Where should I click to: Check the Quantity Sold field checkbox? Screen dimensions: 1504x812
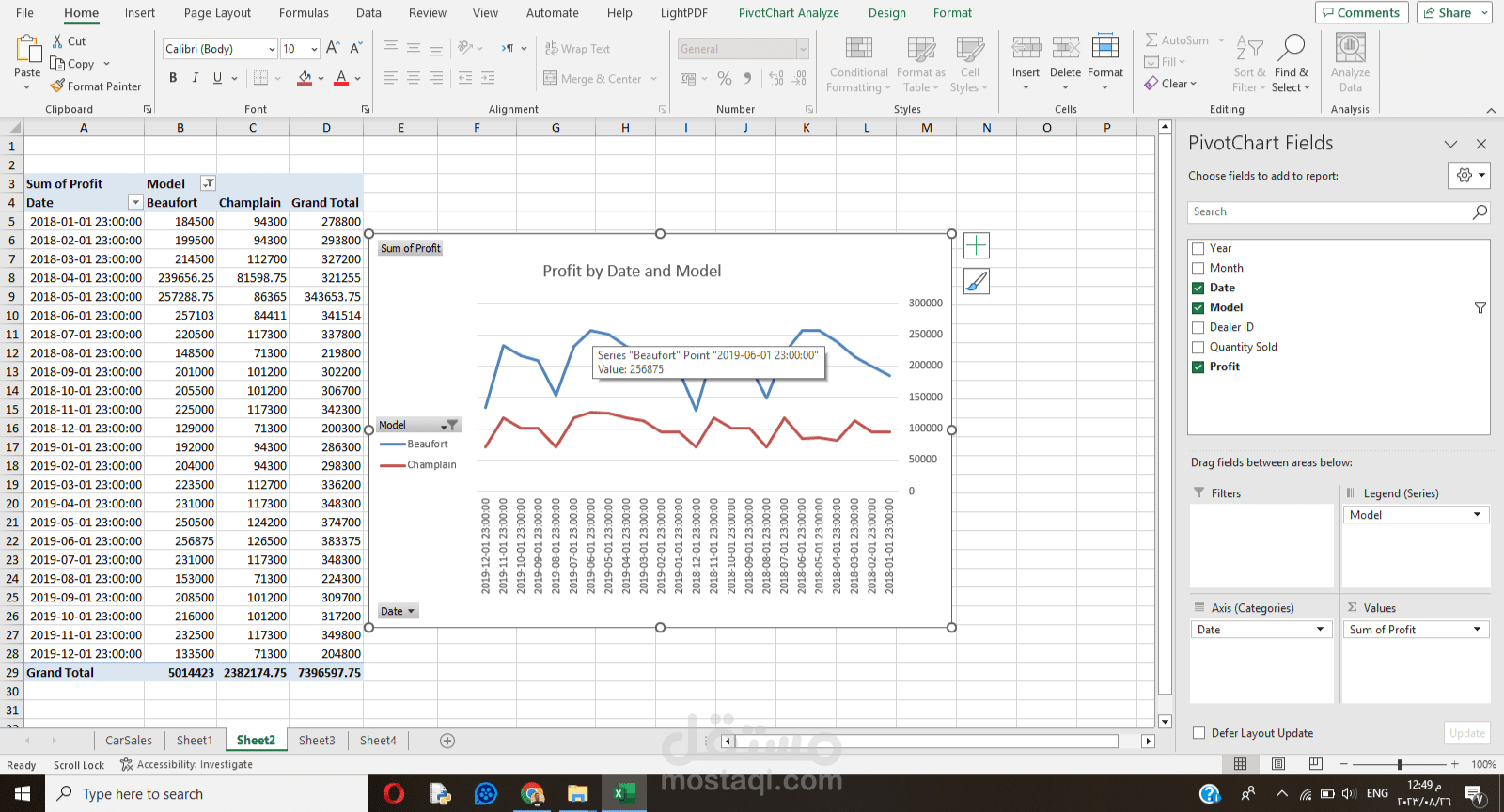click(x=1198, y=348)
